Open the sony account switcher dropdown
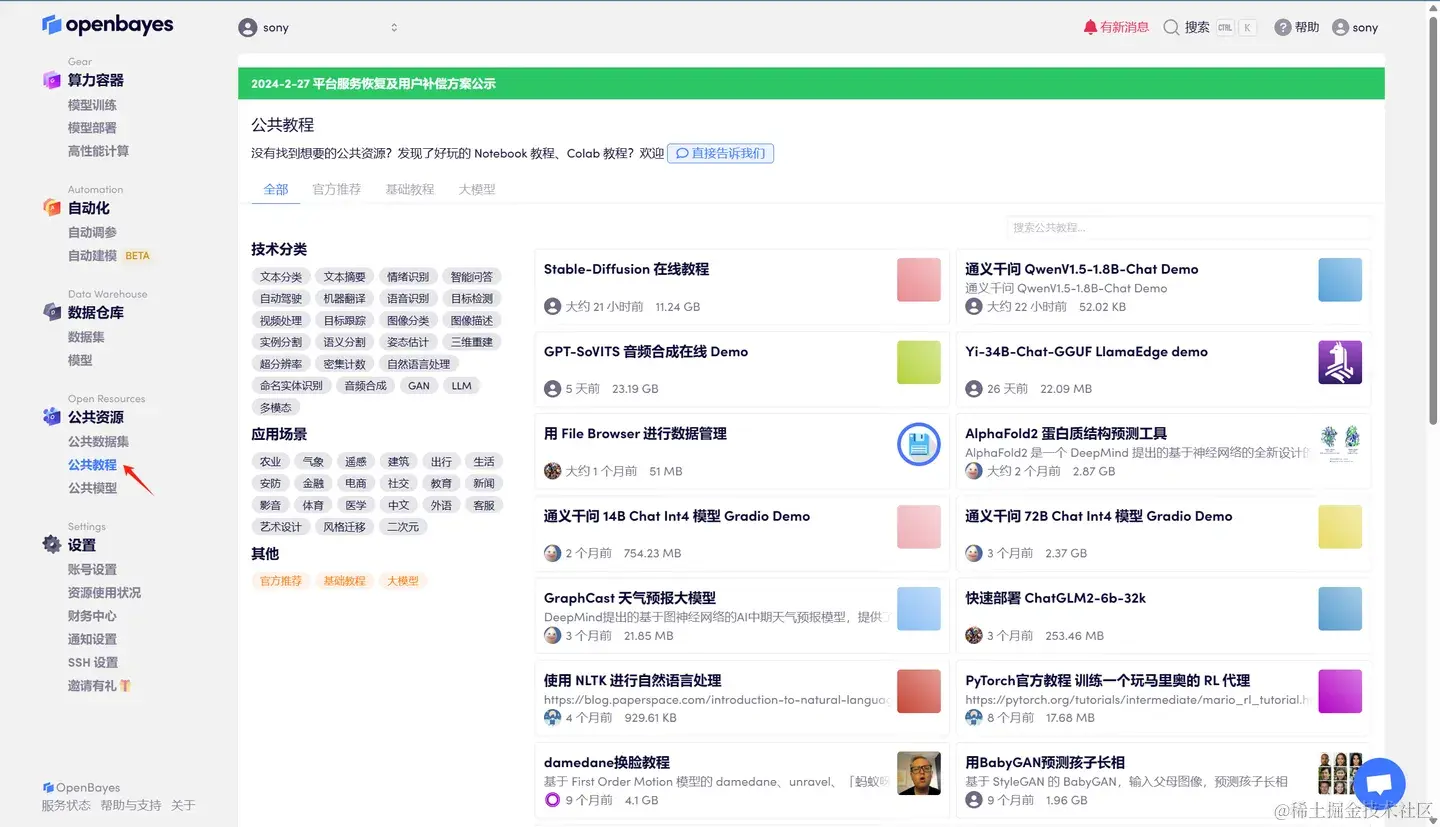 click(x=318, y=28)
